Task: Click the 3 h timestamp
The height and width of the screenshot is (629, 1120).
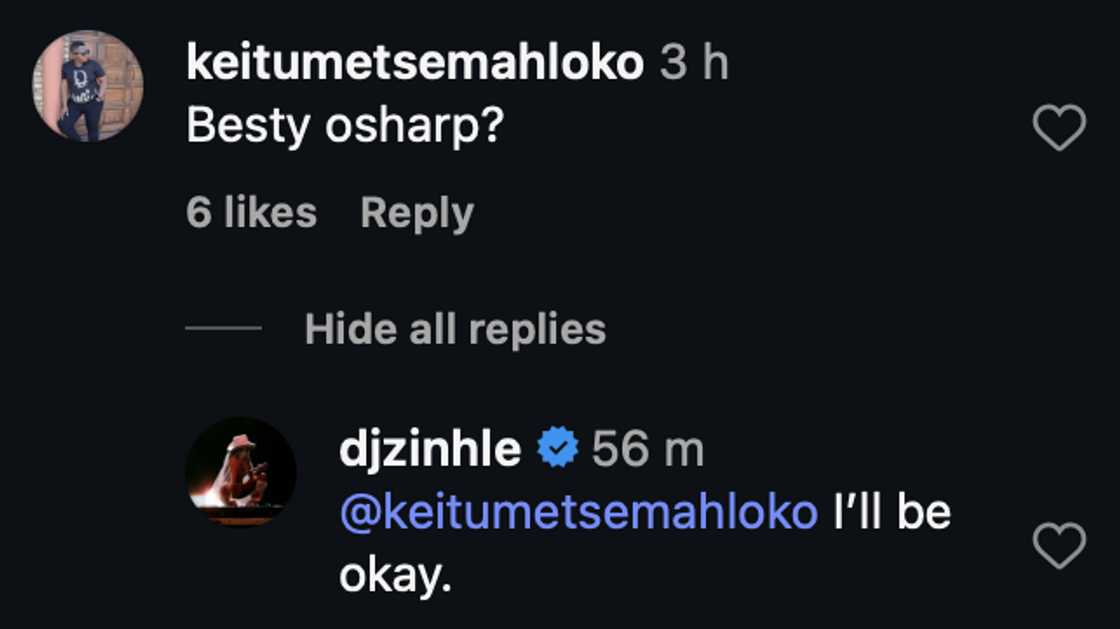Action: (695, 62)
